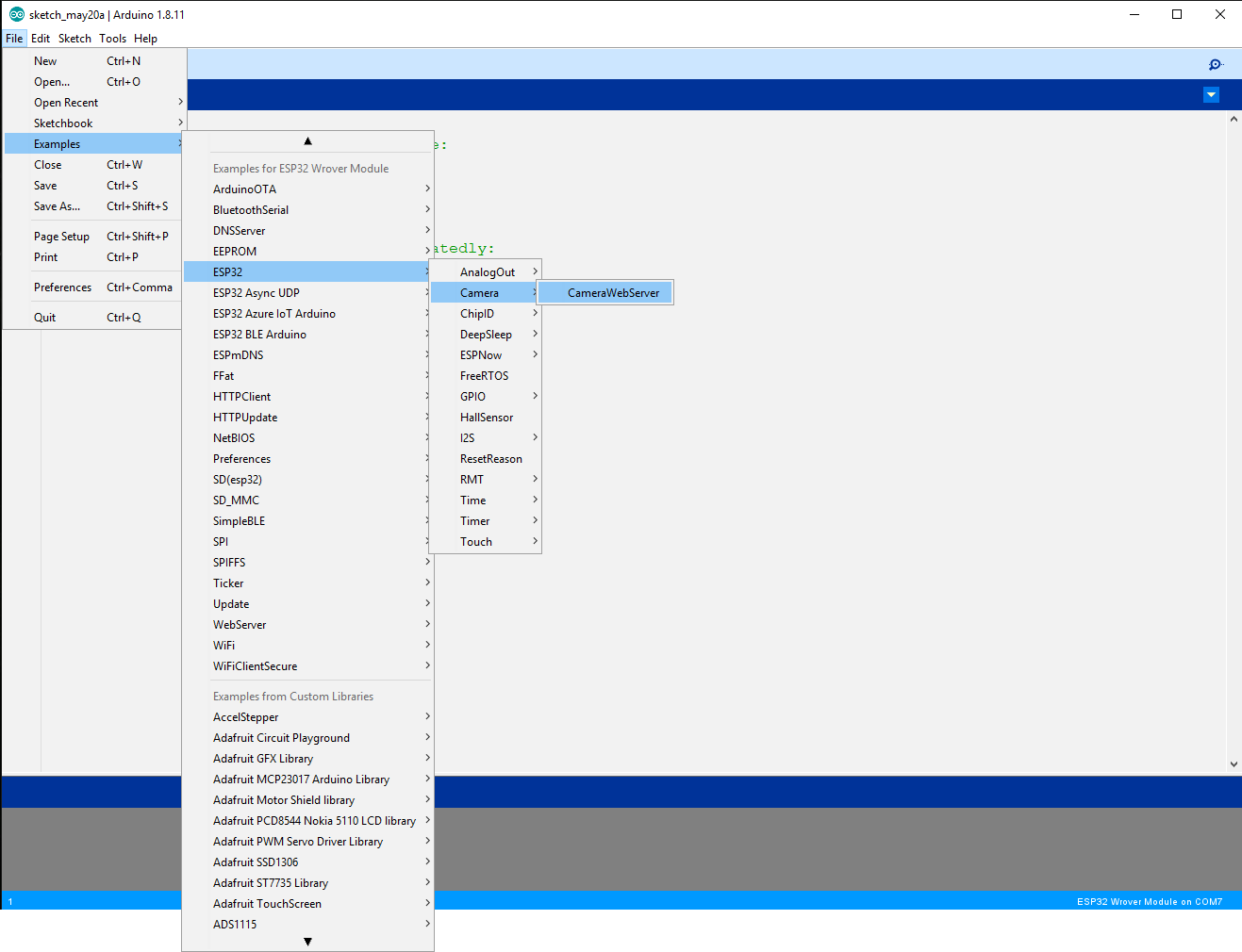Open WiFiClientSecure examples submenu
Image resolution: width=1242 pixels, height=952 pixels.
point(308,666)
